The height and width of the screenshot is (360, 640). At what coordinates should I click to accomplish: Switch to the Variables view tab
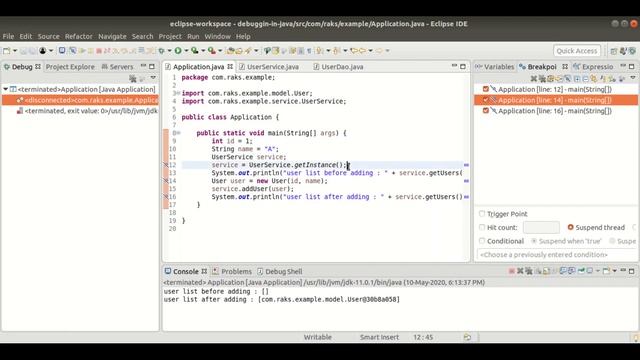tap(495, 67)
